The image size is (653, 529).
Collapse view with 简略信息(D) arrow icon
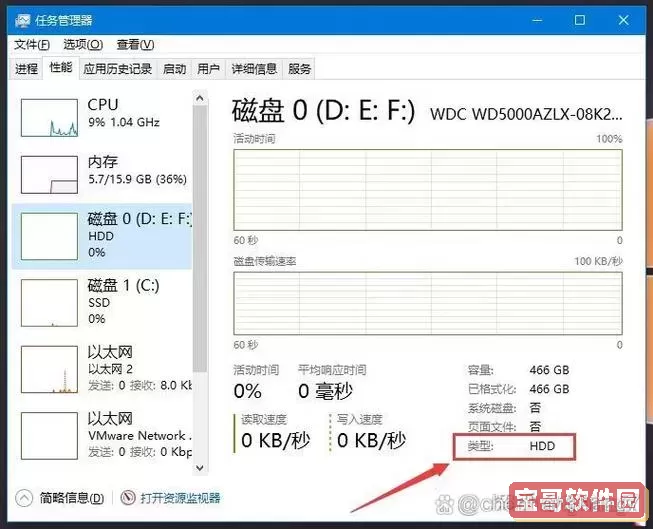point(24,498)
